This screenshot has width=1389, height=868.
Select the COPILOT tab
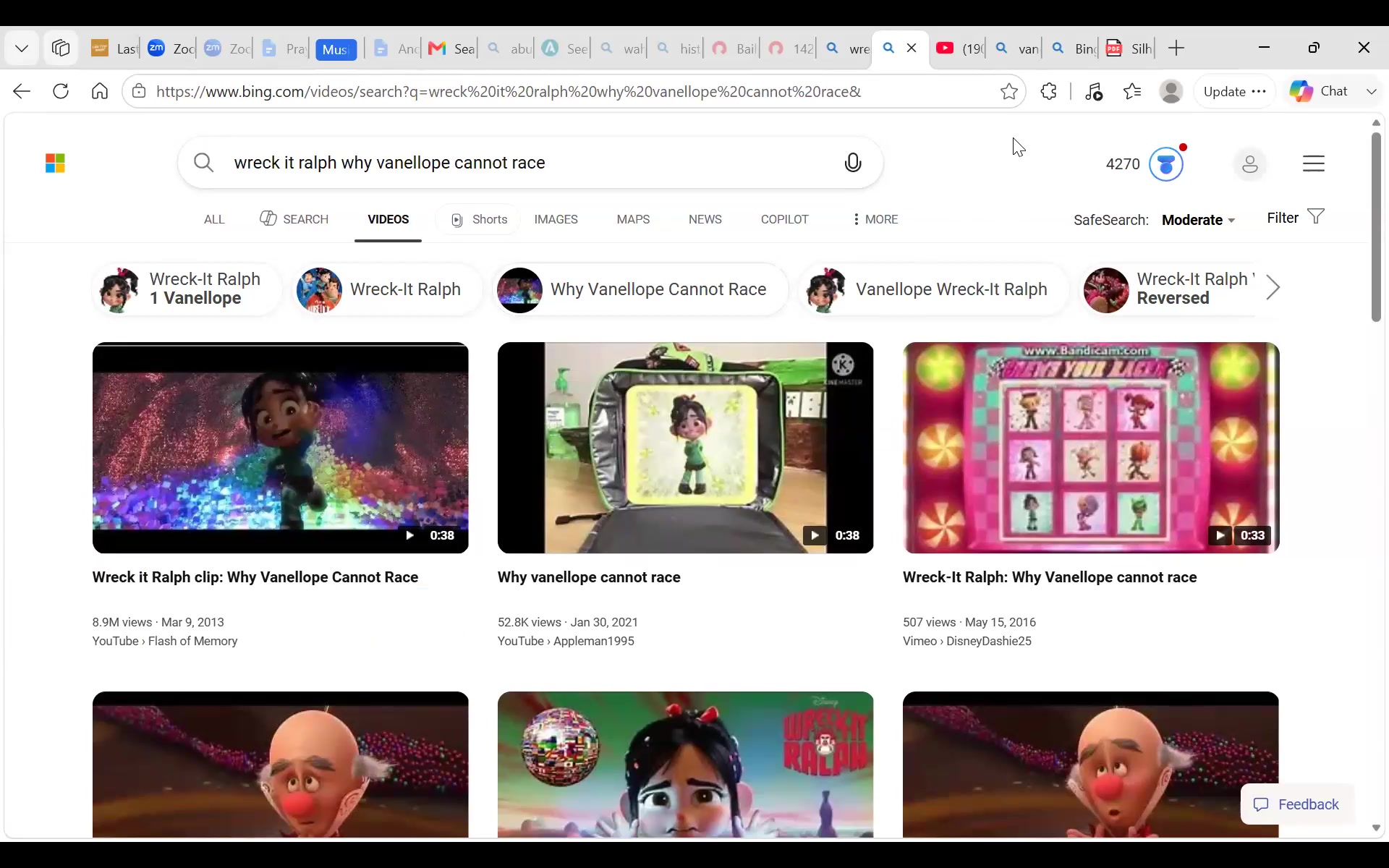click(784, 219)
